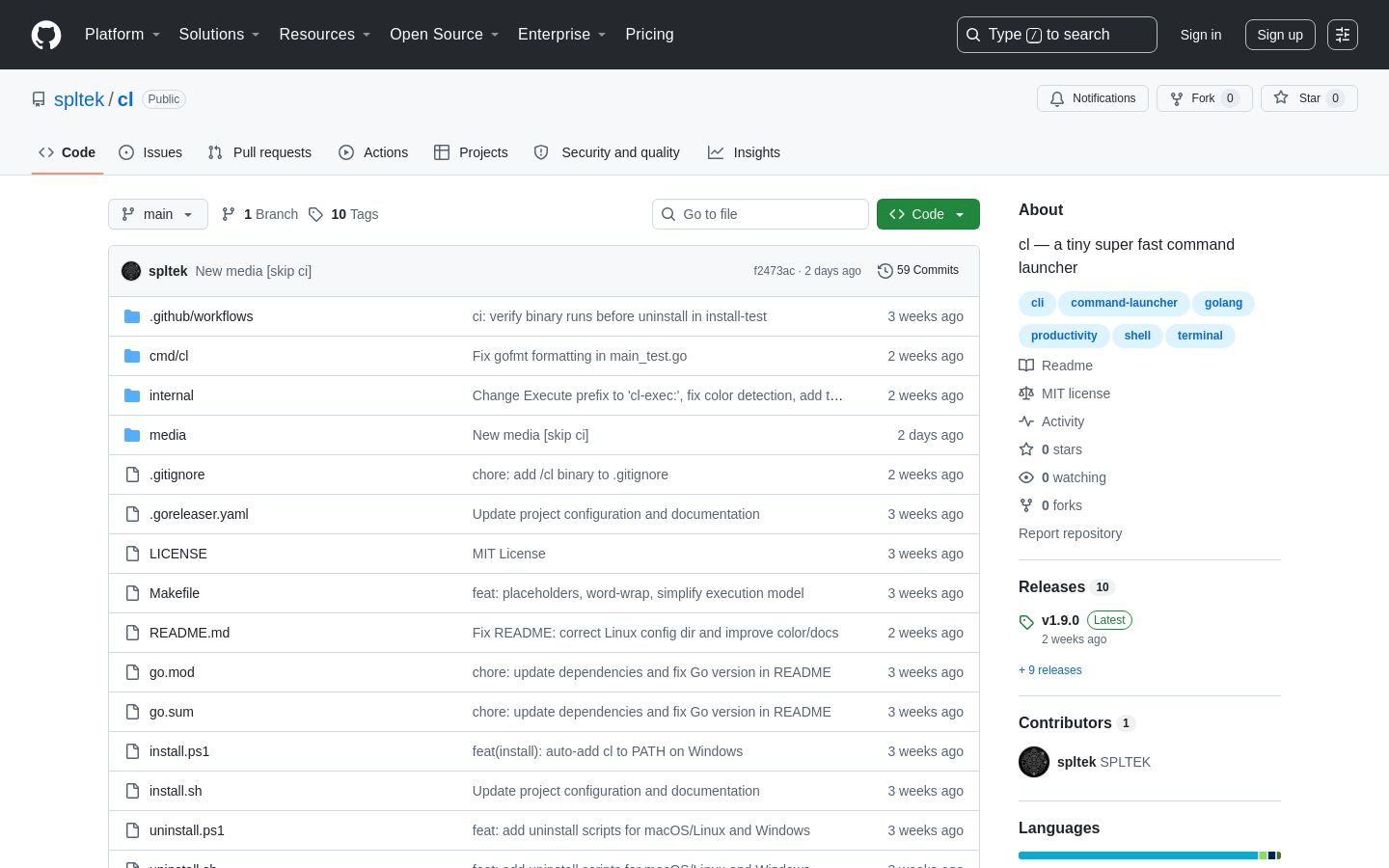Click the fork icon next to 0 forks
This screenshot has height=868, width=1389.
(x=1026, y=505)
